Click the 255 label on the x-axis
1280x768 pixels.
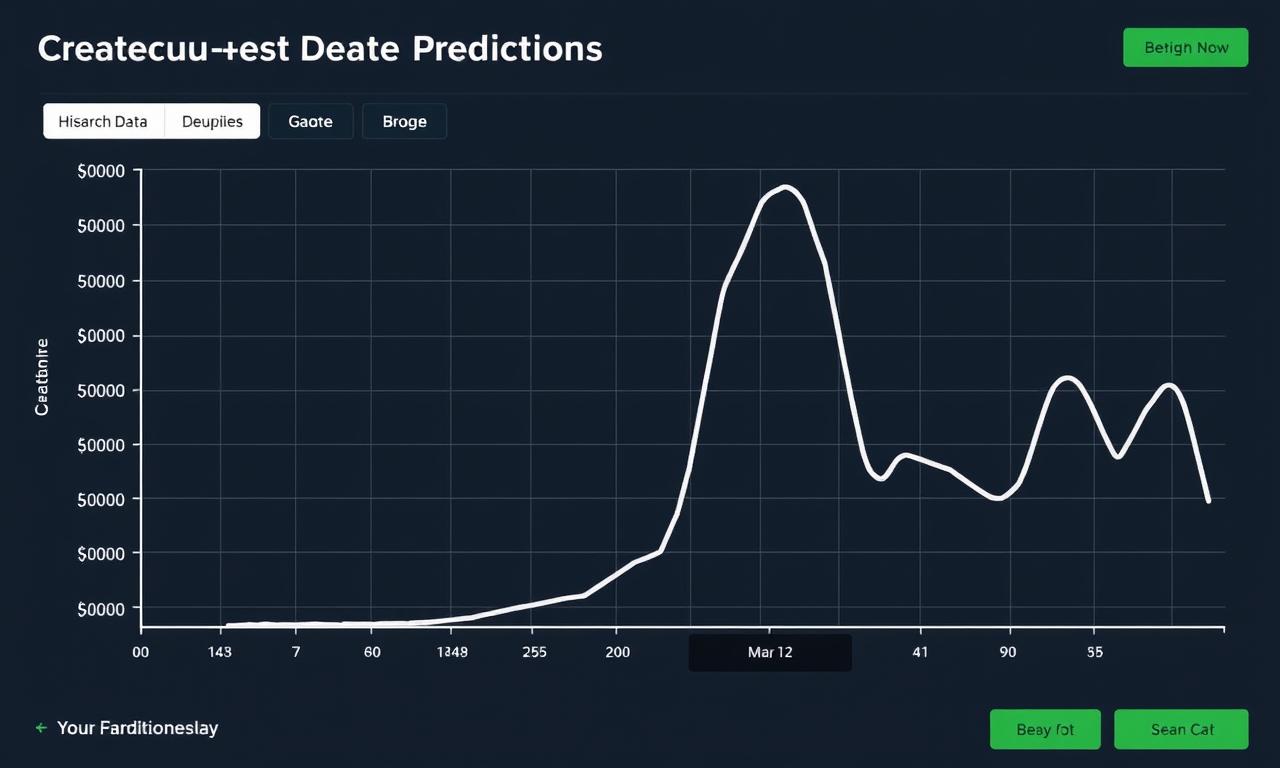point(534,652)
